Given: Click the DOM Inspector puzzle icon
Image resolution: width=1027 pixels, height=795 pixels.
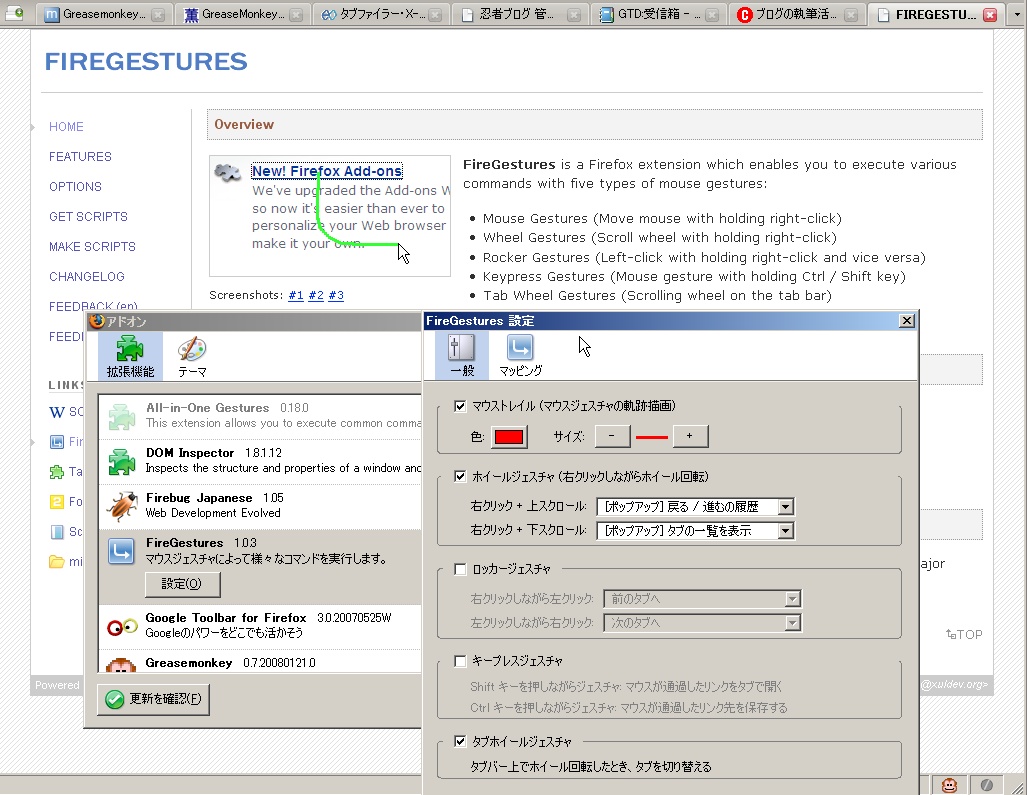Looking at the screenshot, I should click(x=122, y=461).
